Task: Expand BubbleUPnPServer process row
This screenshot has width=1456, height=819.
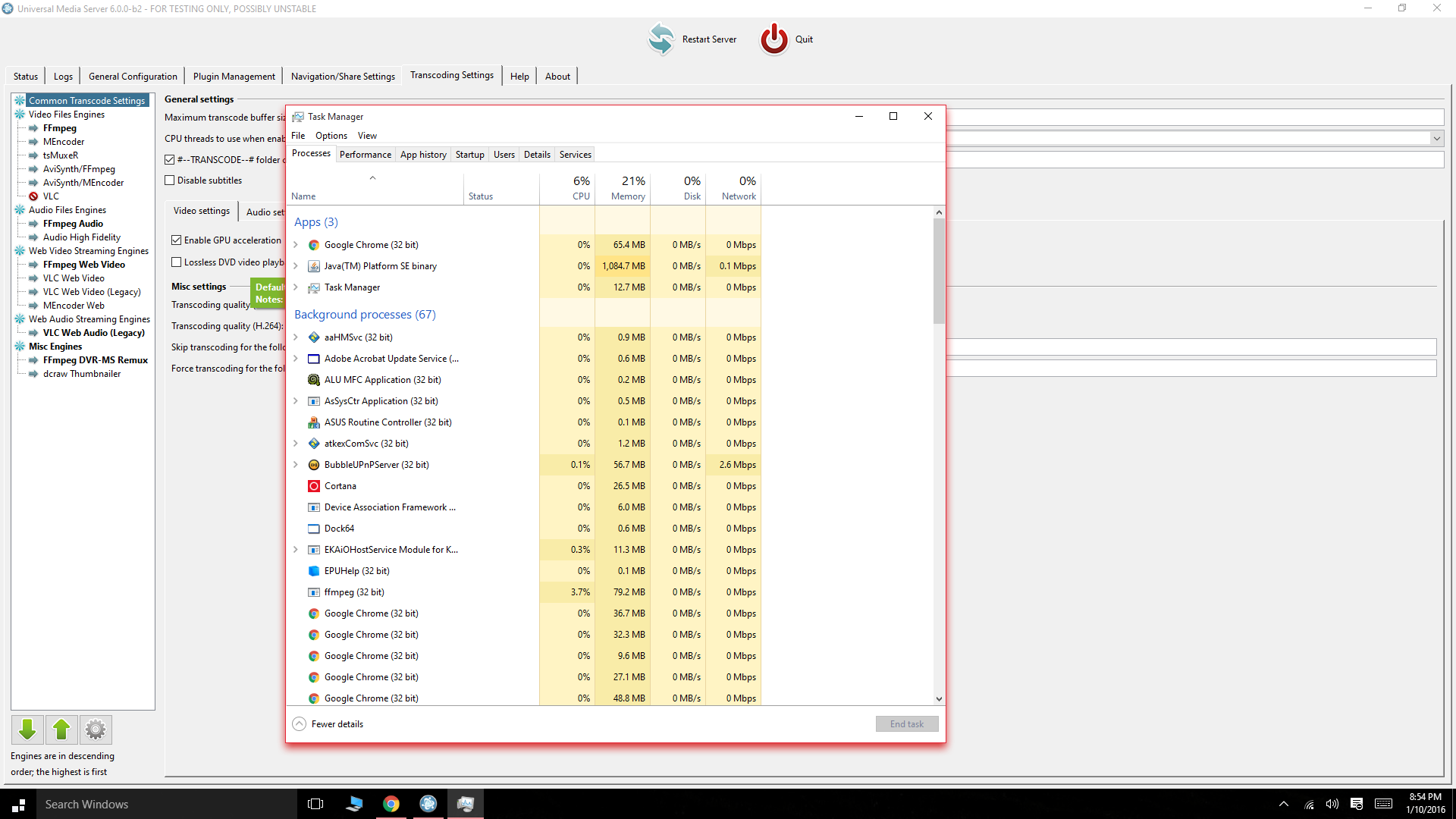Action: click(296, 465)
